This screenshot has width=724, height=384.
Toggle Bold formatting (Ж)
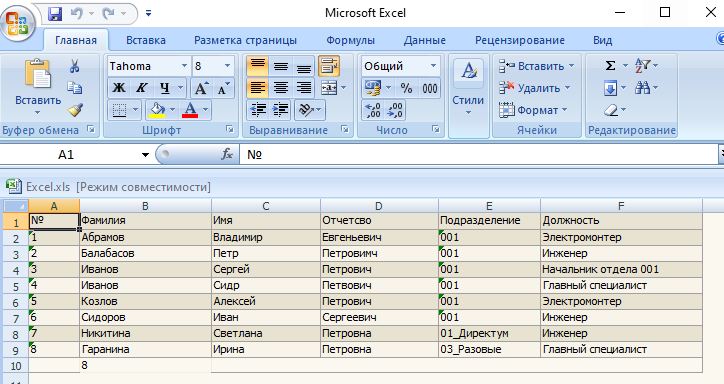(119, 88)
